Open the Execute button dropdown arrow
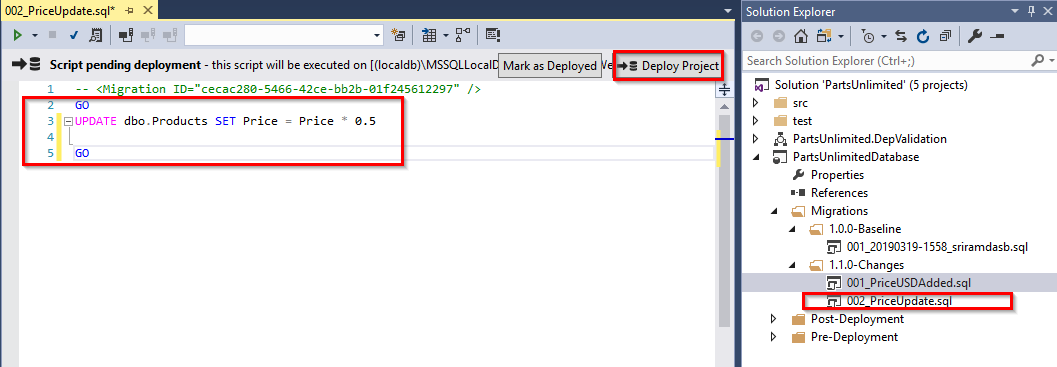Image resolution: width=1057 pixels, height=367 pixels. point(34,35)
